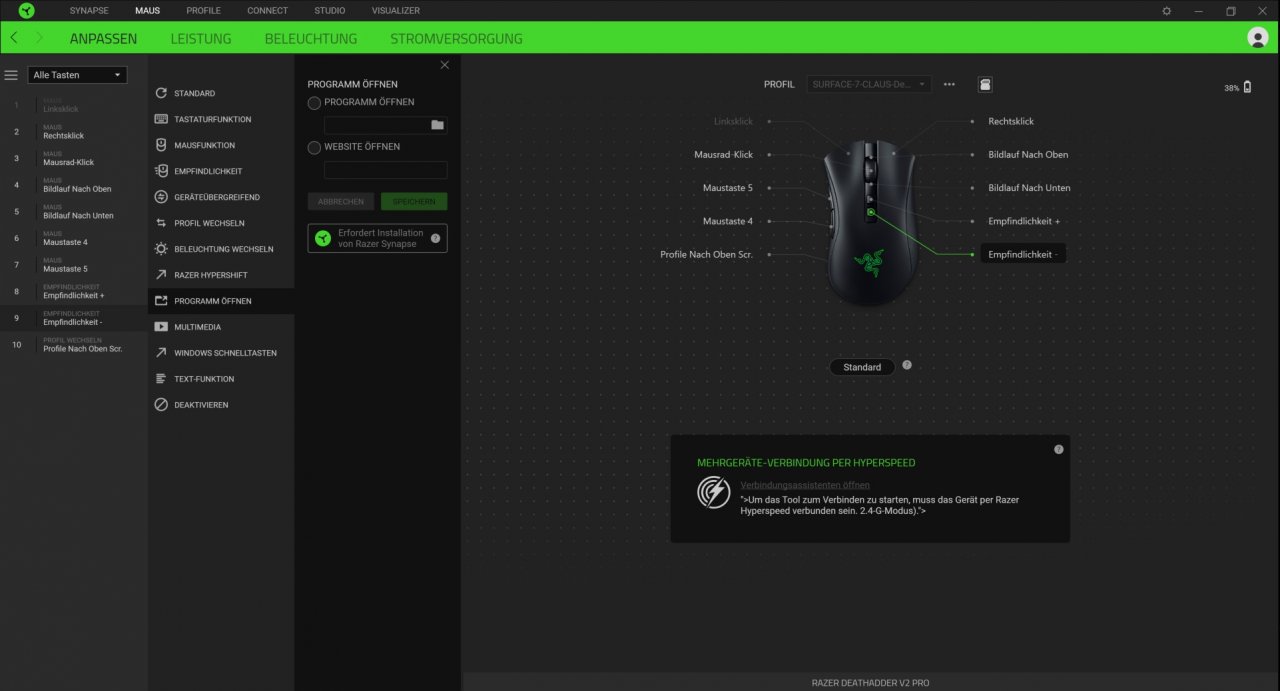Click the program path input field
The height and width of the screenshot is (691, 1280).
coord(377,125)
